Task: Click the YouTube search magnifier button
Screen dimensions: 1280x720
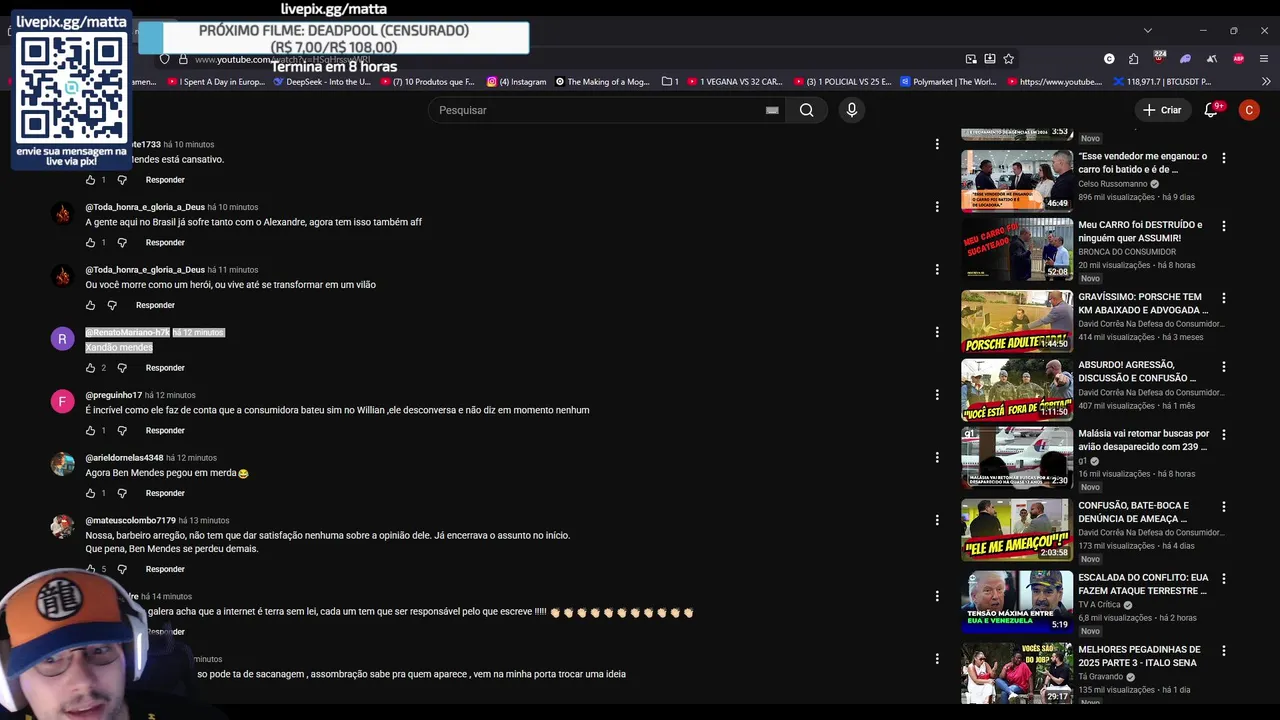Action: (806, 110)
